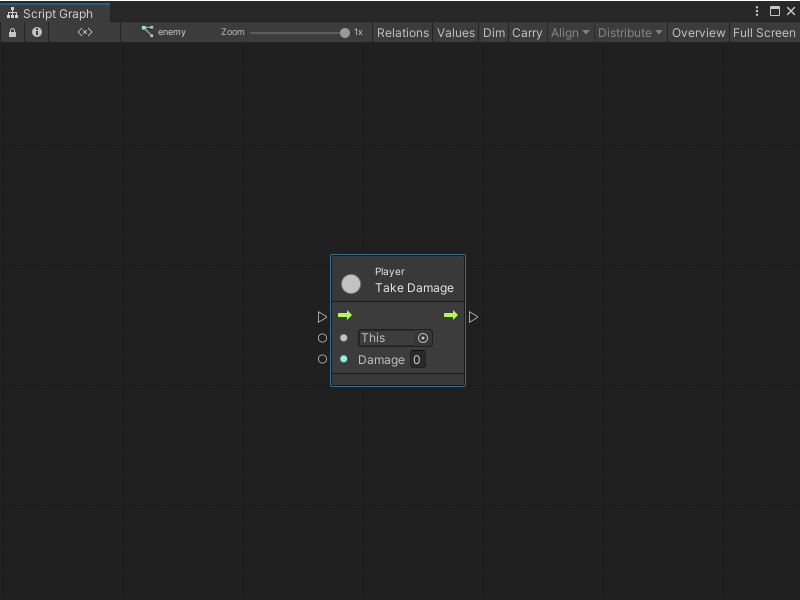
Task: Click the Overview button
Action: click(x=698, y=32)
